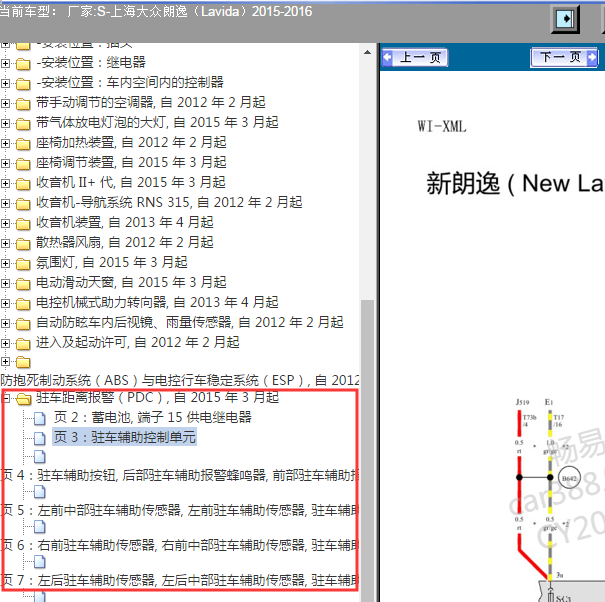Open 页 4：驻车辅助按钮 page entry
Viewport: 605px width, 602px height.
(x=179, y=475)
